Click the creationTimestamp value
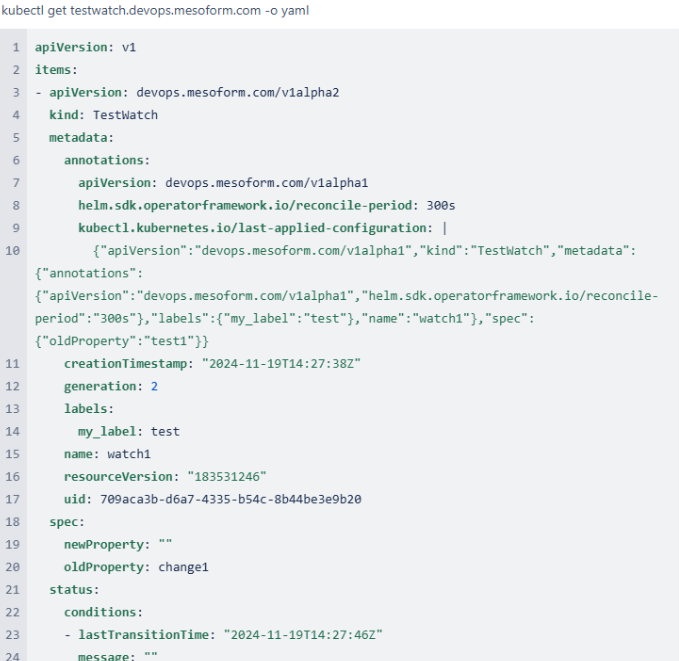This screenshot has height=661, width=679. (x=280, y=363)
